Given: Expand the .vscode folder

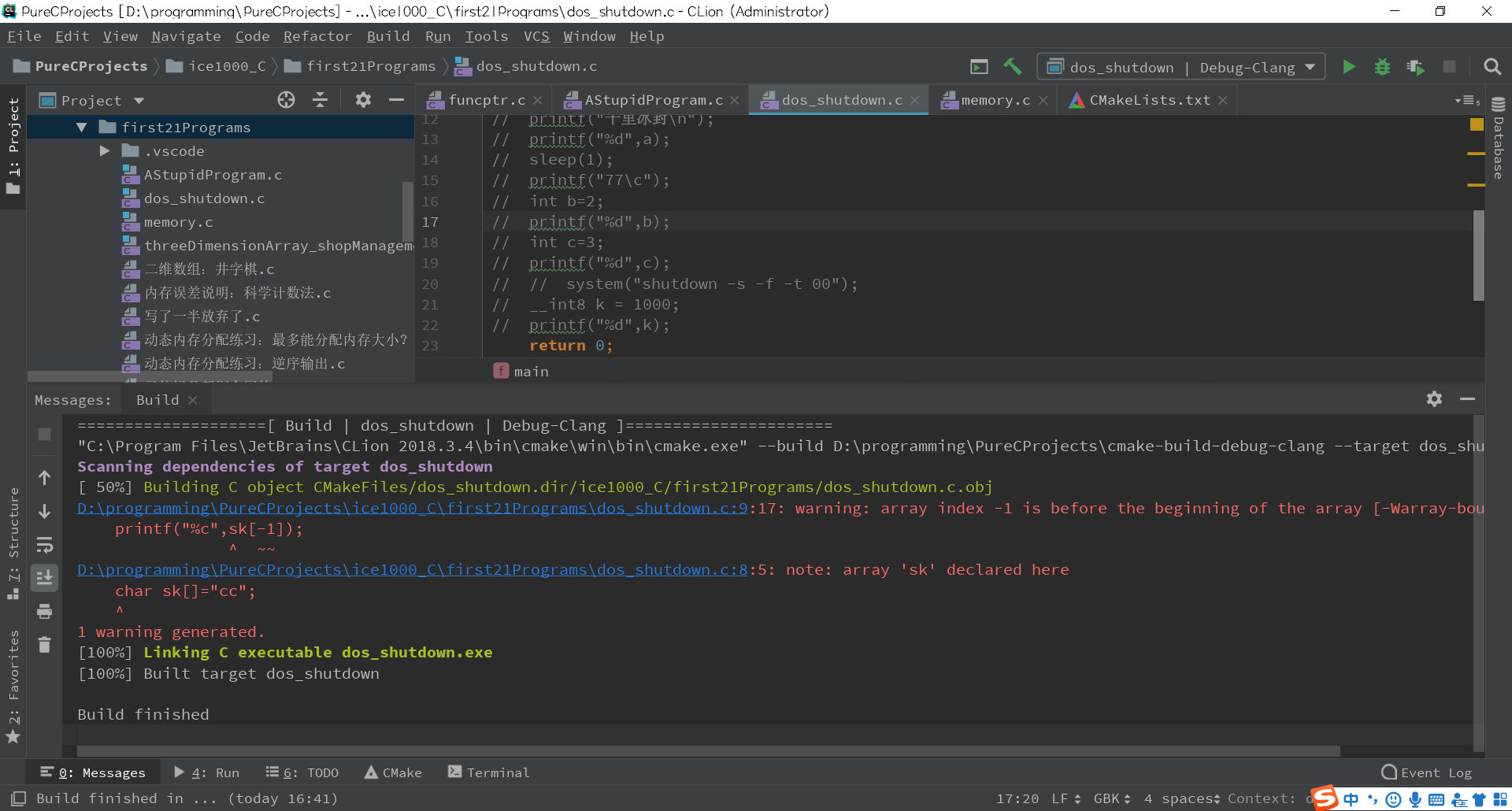Looking at the screenshot, I should (x=105, y=151).
